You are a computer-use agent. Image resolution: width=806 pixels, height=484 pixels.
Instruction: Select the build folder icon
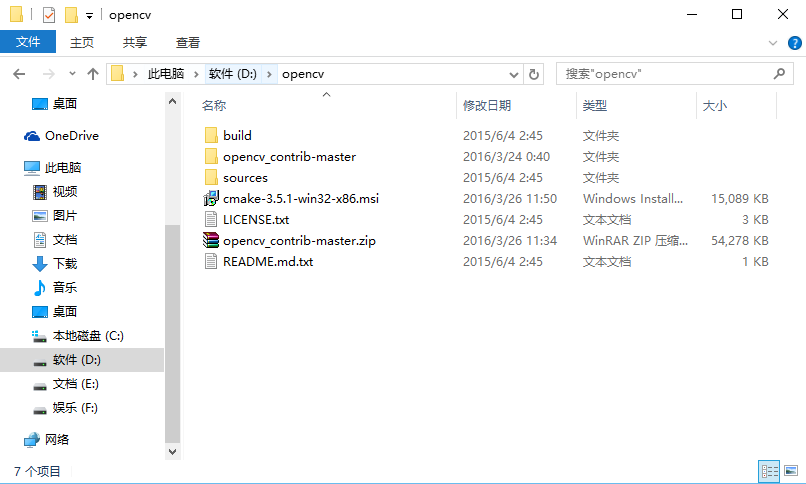(211, 135)
